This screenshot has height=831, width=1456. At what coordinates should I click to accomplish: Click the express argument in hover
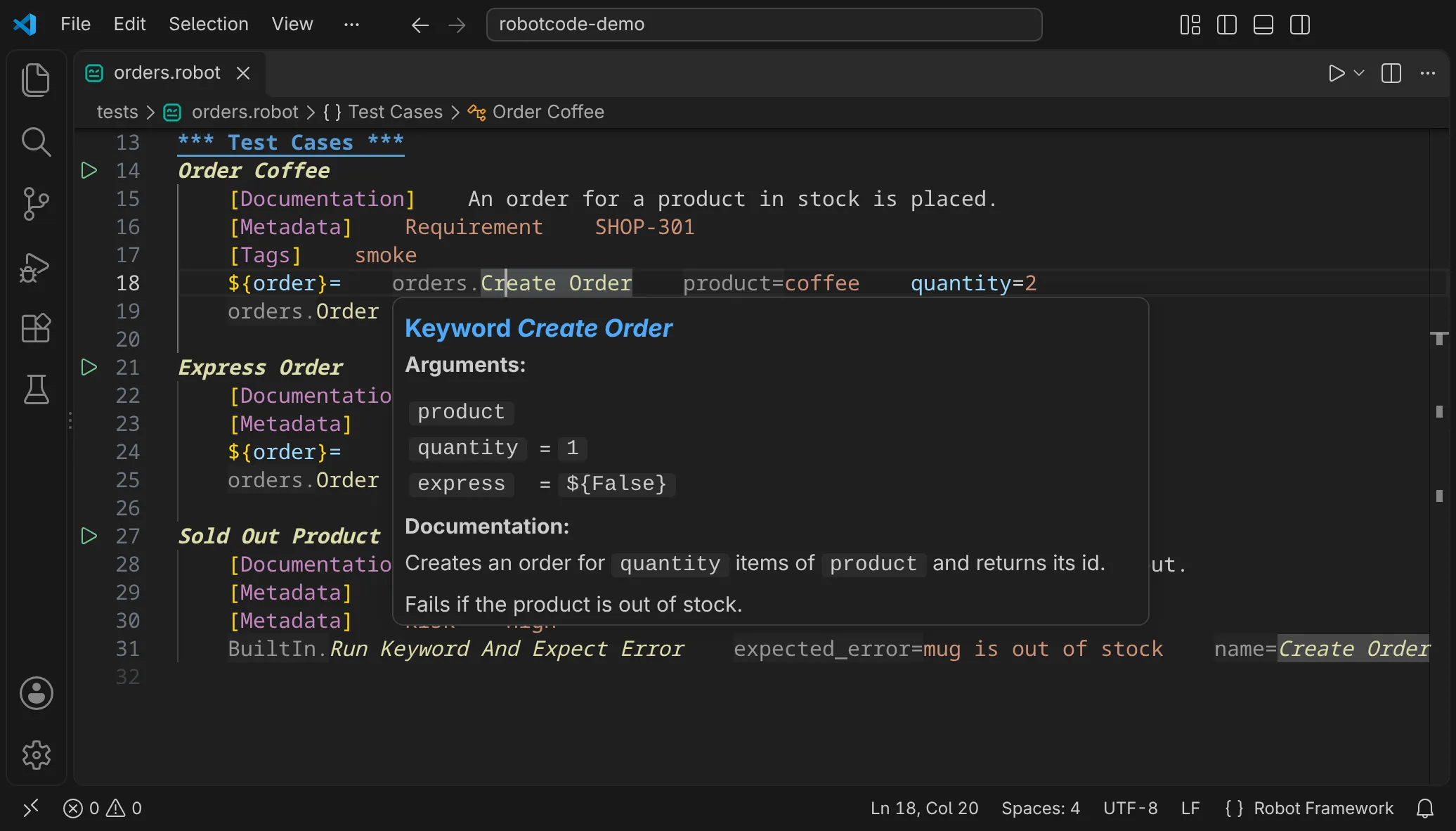461,484
